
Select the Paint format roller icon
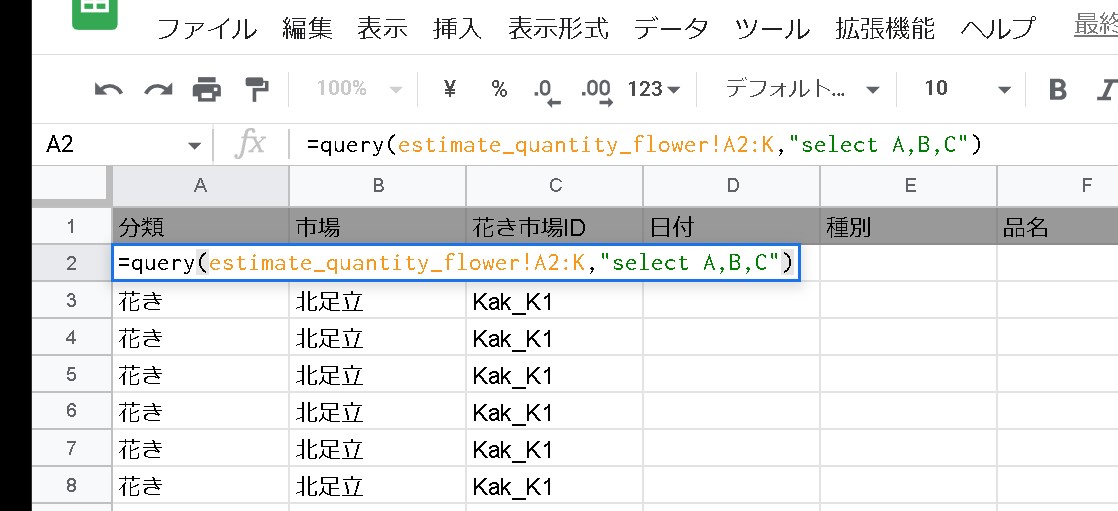tap(257, 90)
